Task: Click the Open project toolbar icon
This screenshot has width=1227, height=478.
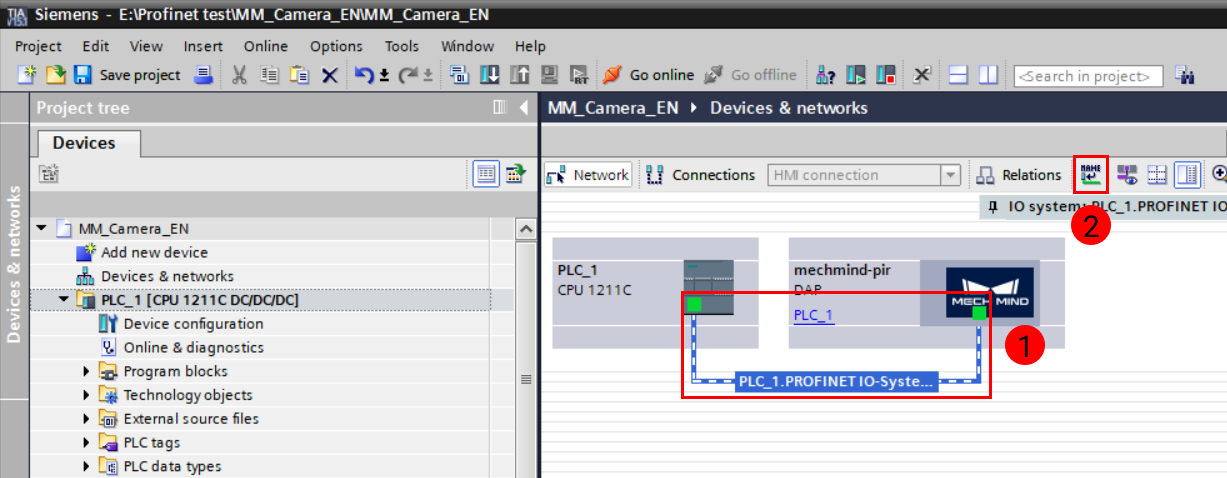Action: point(56,75)
